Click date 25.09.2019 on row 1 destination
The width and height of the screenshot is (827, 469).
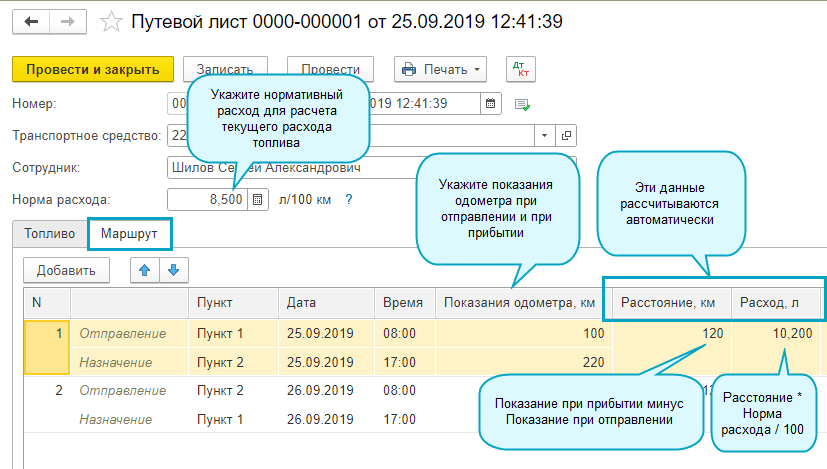click(x=320, y=362)
